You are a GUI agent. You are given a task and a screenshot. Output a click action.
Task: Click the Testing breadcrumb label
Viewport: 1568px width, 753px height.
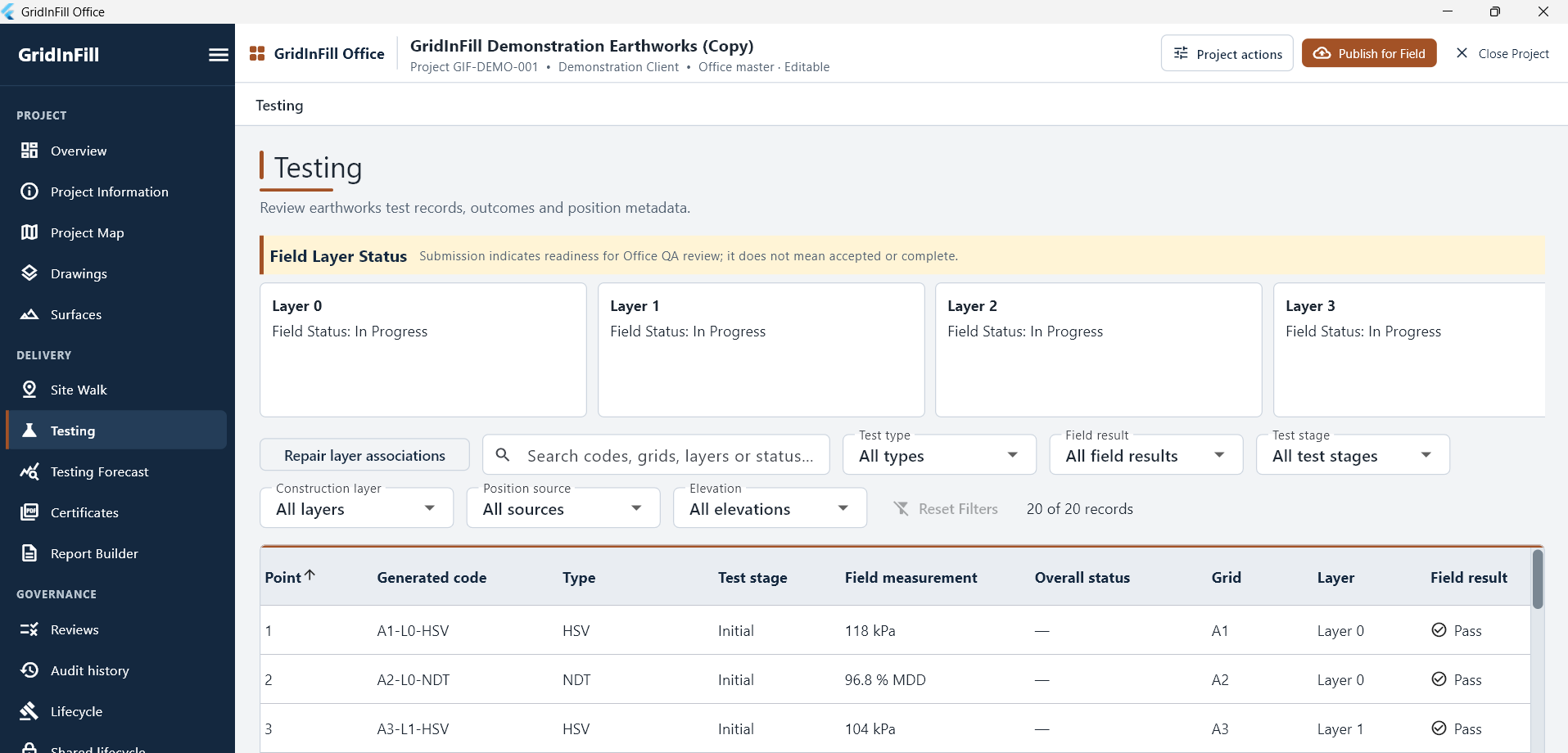point(279,106)
